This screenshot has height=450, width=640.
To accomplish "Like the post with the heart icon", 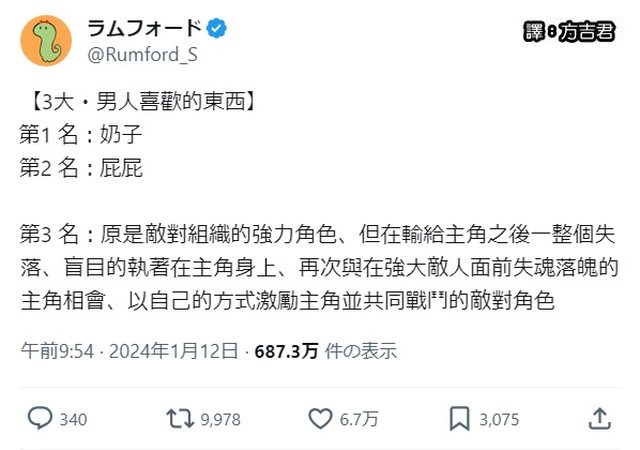I will click(x=320, y=418).
